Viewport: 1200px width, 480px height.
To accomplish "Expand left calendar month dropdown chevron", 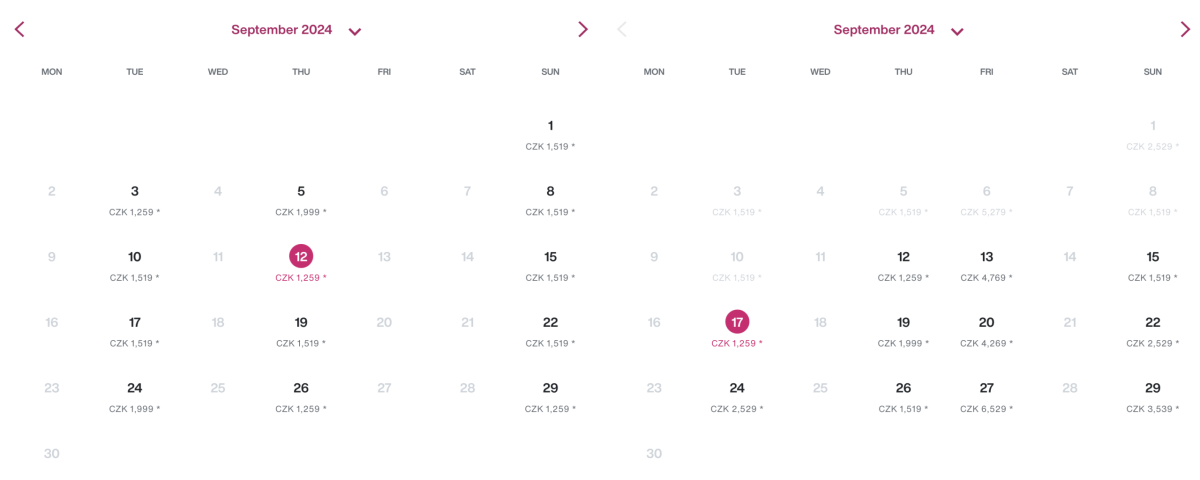I will tap(355, 31).
